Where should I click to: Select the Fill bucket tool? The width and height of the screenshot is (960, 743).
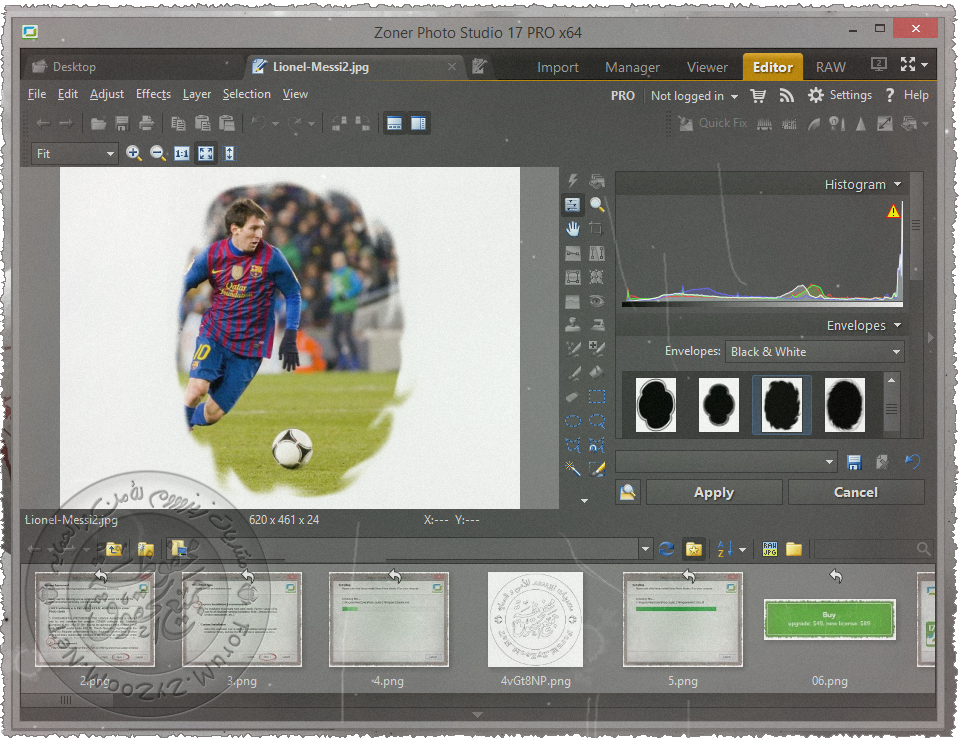coord(597,373)
